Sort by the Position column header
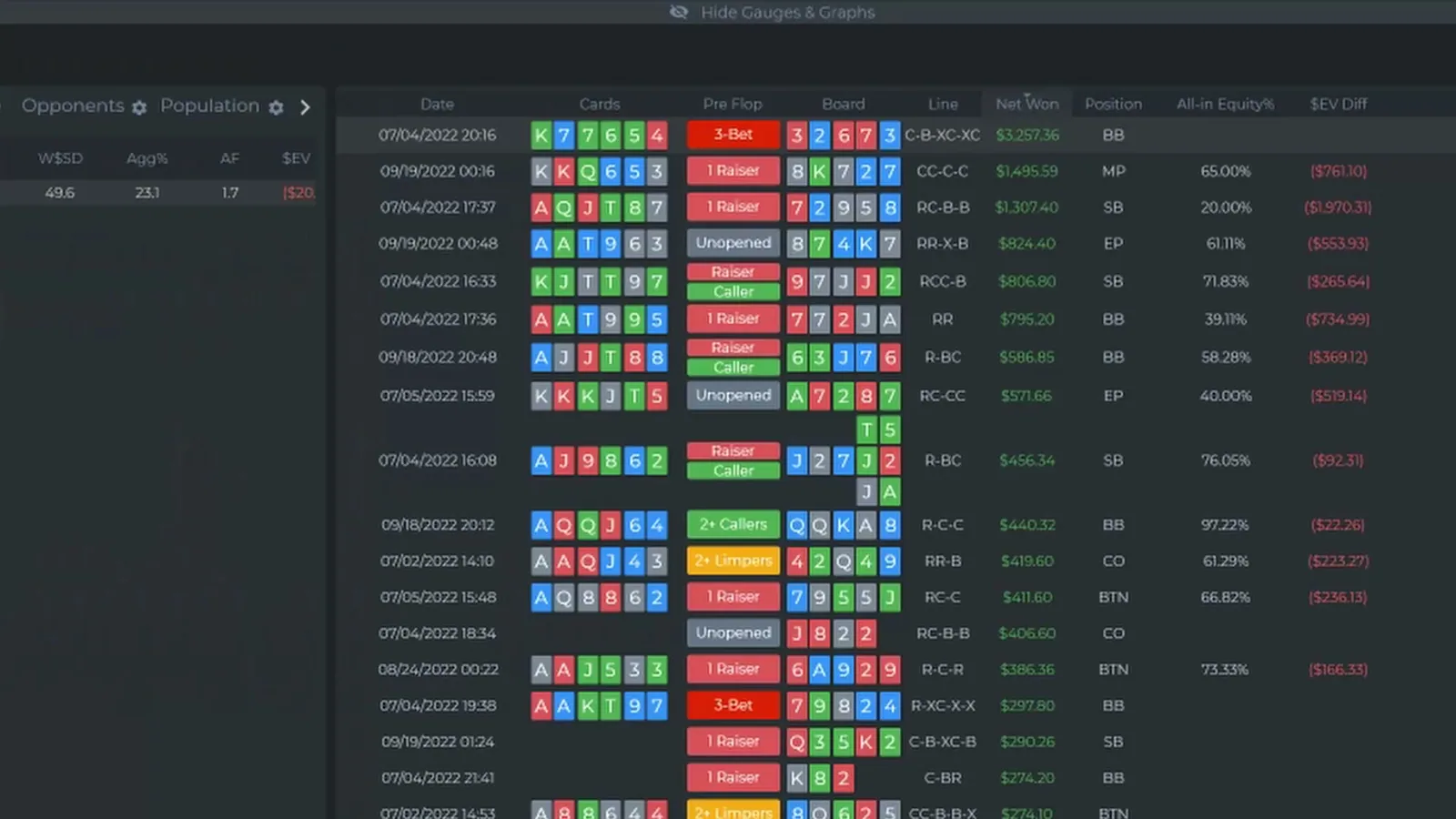Viewport: 1456px width, 819px height. click(1113, 105)
